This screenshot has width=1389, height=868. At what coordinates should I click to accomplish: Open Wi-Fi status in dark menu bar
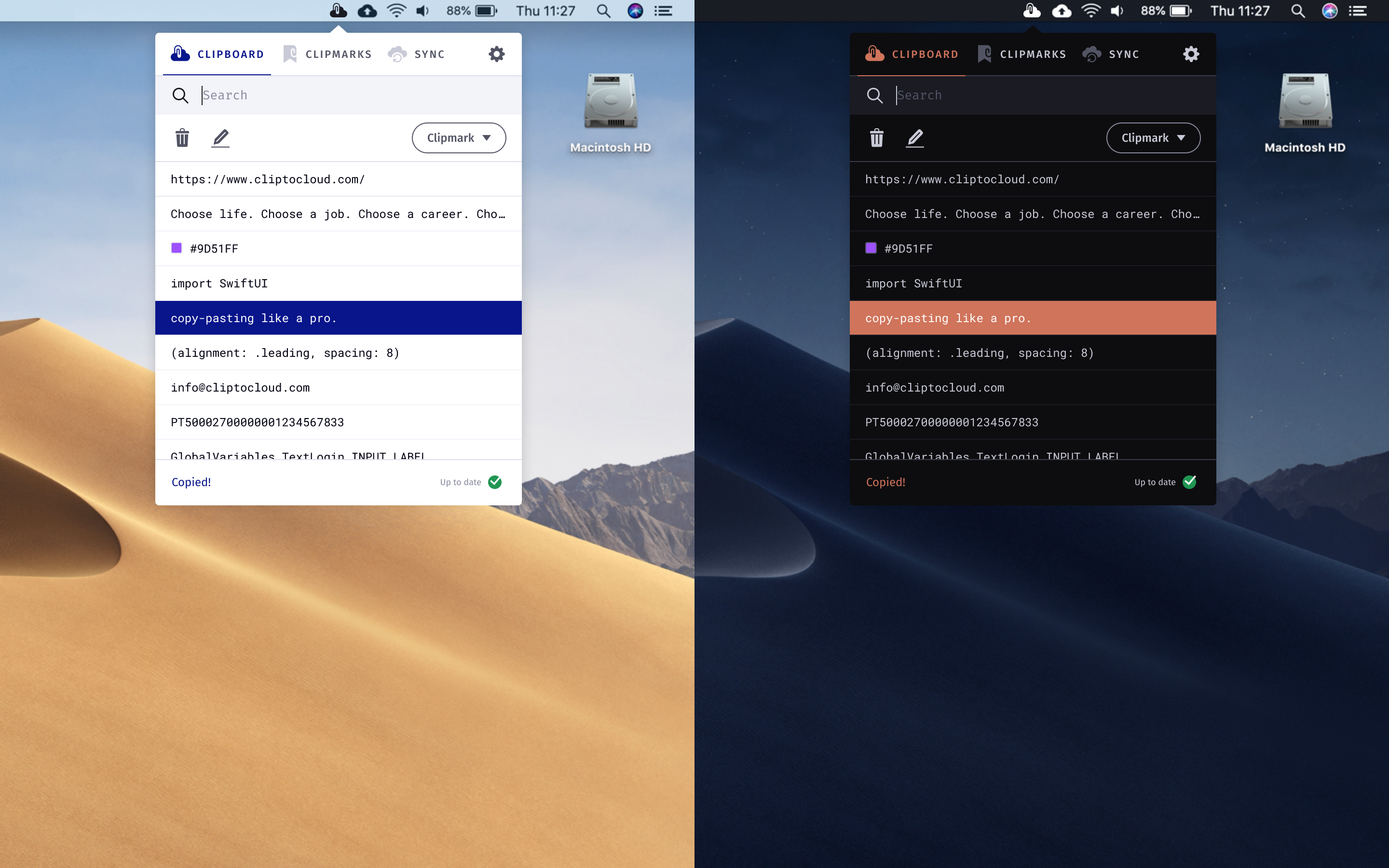pos(1091,11)
